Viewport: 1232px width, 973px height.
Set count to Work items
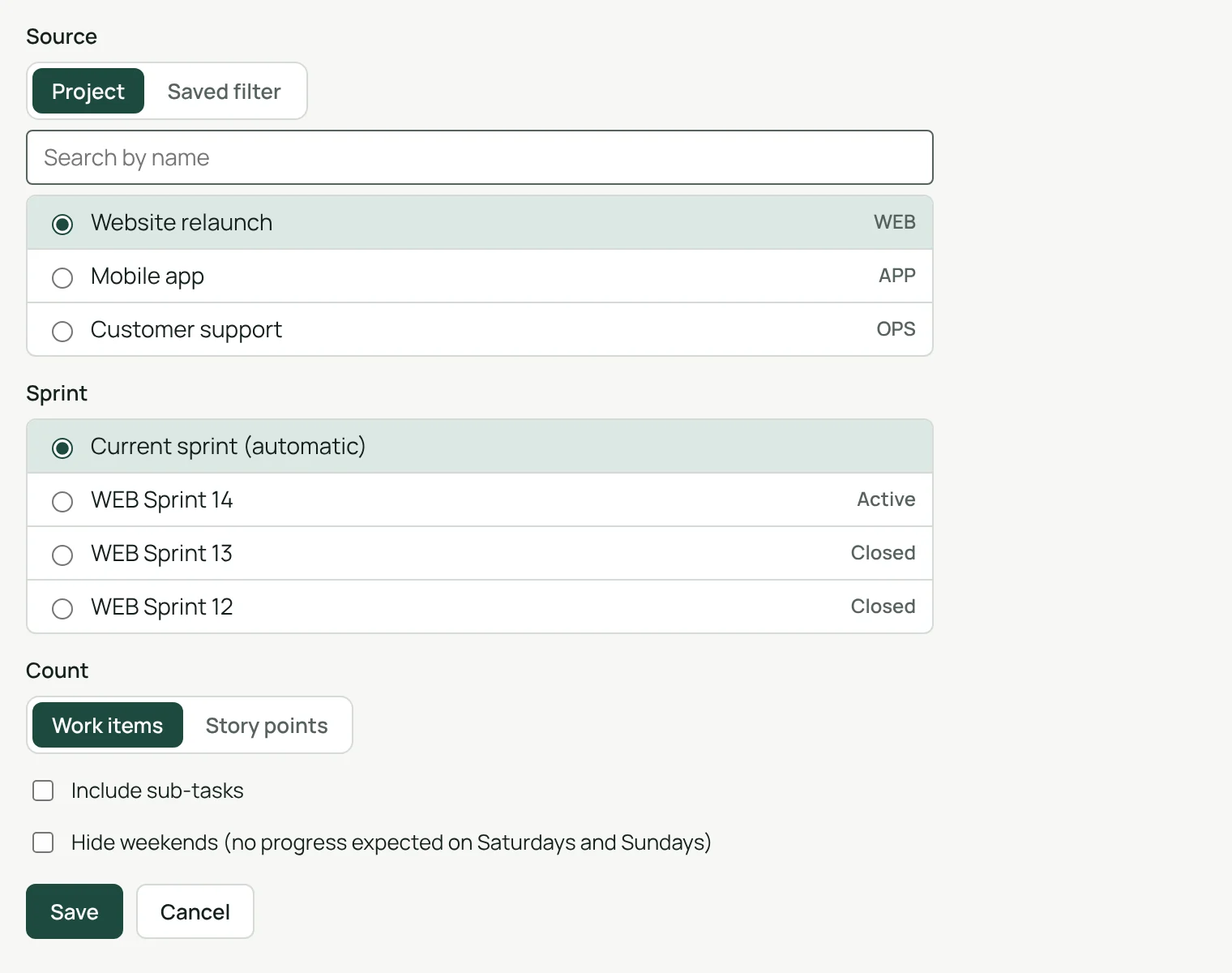click(x=108, y=725)
